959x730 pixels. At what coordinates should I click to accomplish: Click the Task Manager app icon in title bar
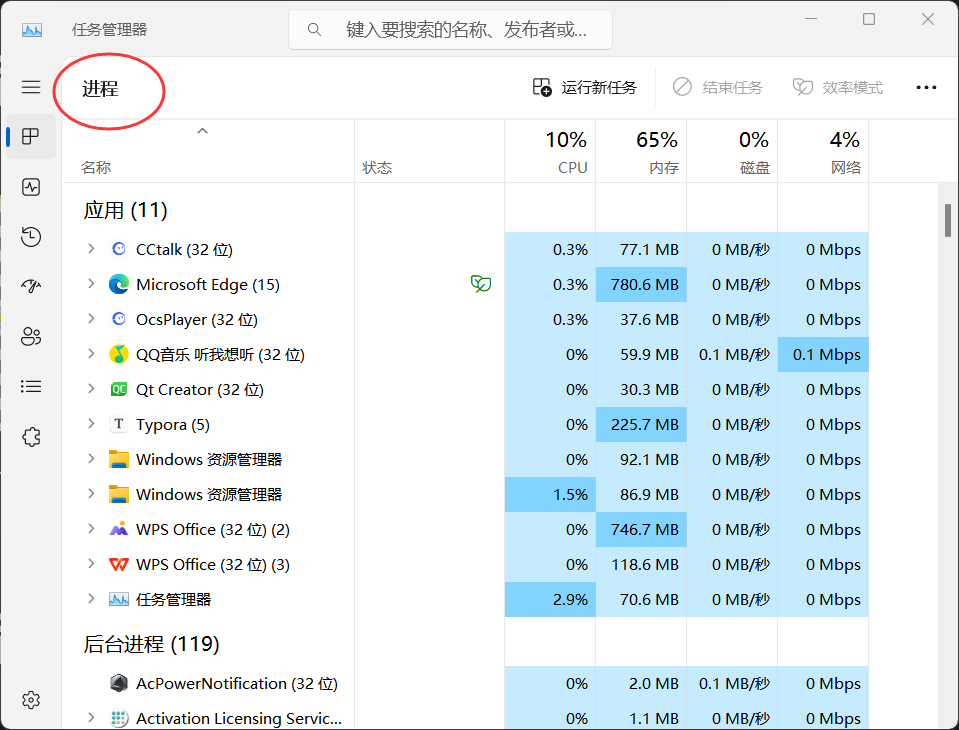(x=32, y=29)
